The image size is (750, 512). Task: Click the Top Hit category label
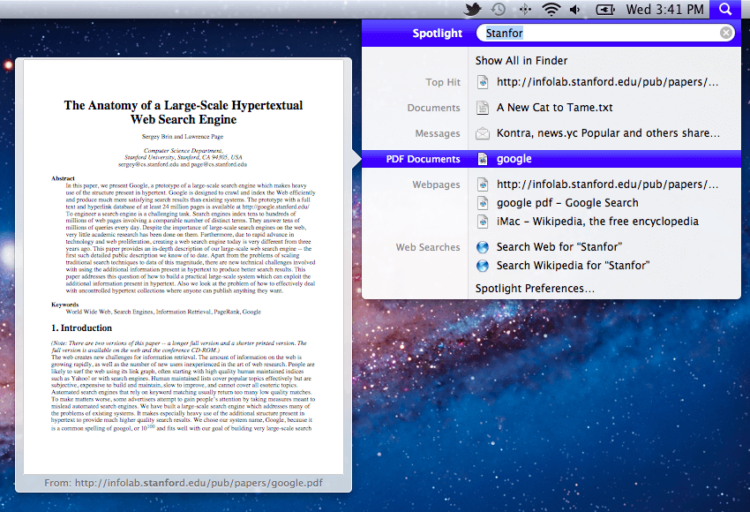tap(443, 82)
